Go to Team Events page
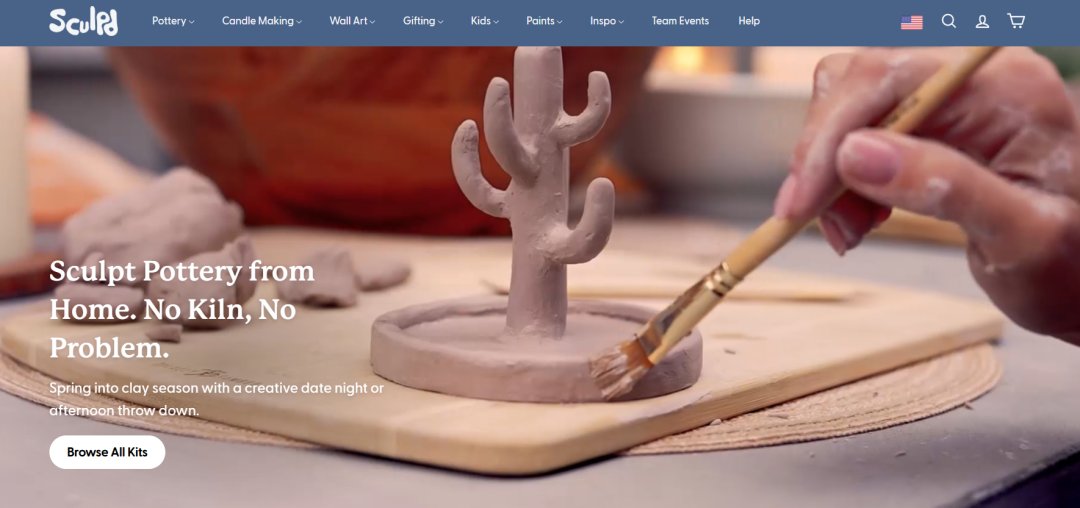This screenshot has height=508, width=1080. point(681,21)
